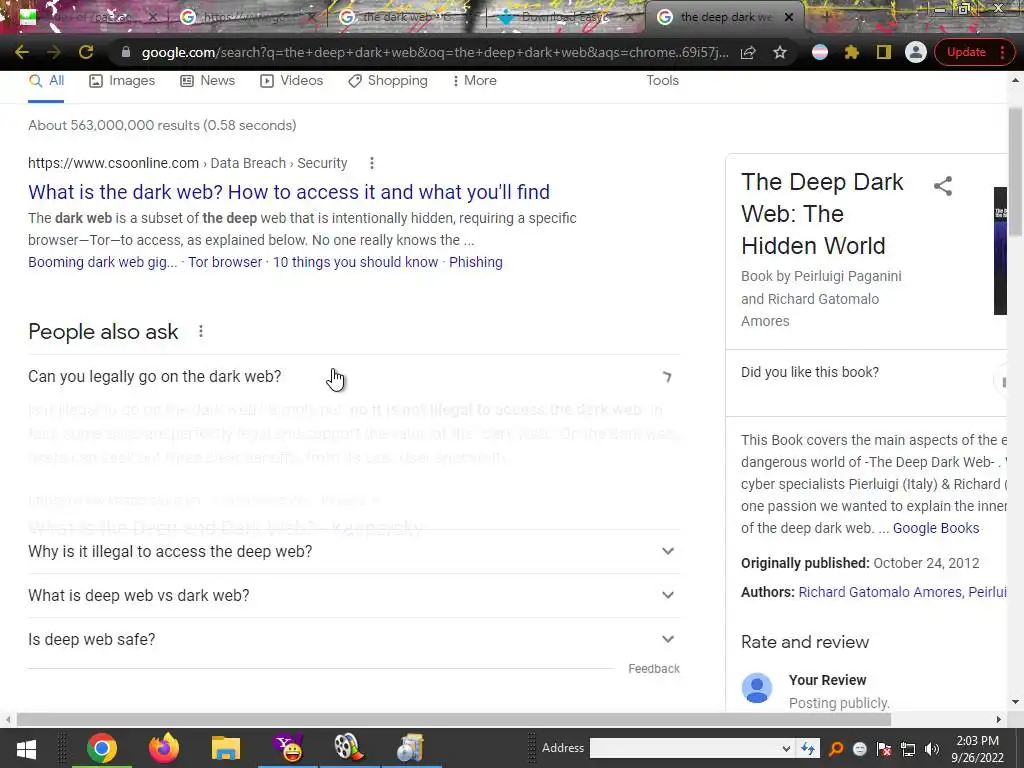Open search Tools
The image size is (1024, 768).
[x=662, y=80]
